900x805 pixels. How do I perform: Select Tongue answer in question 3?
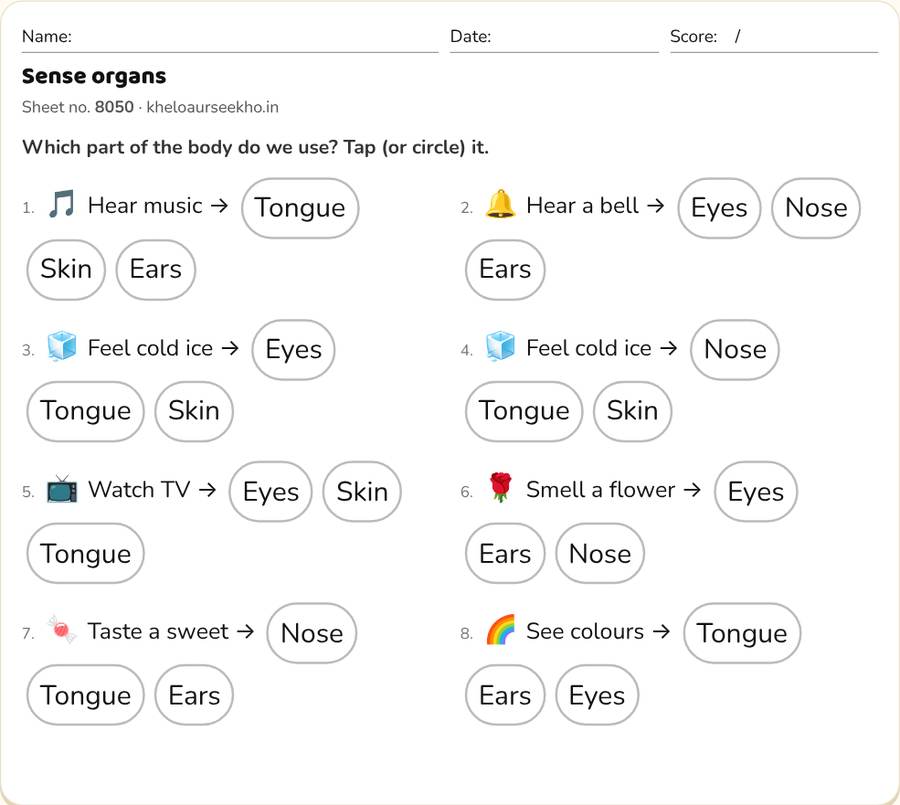click(x=86, y=411)
